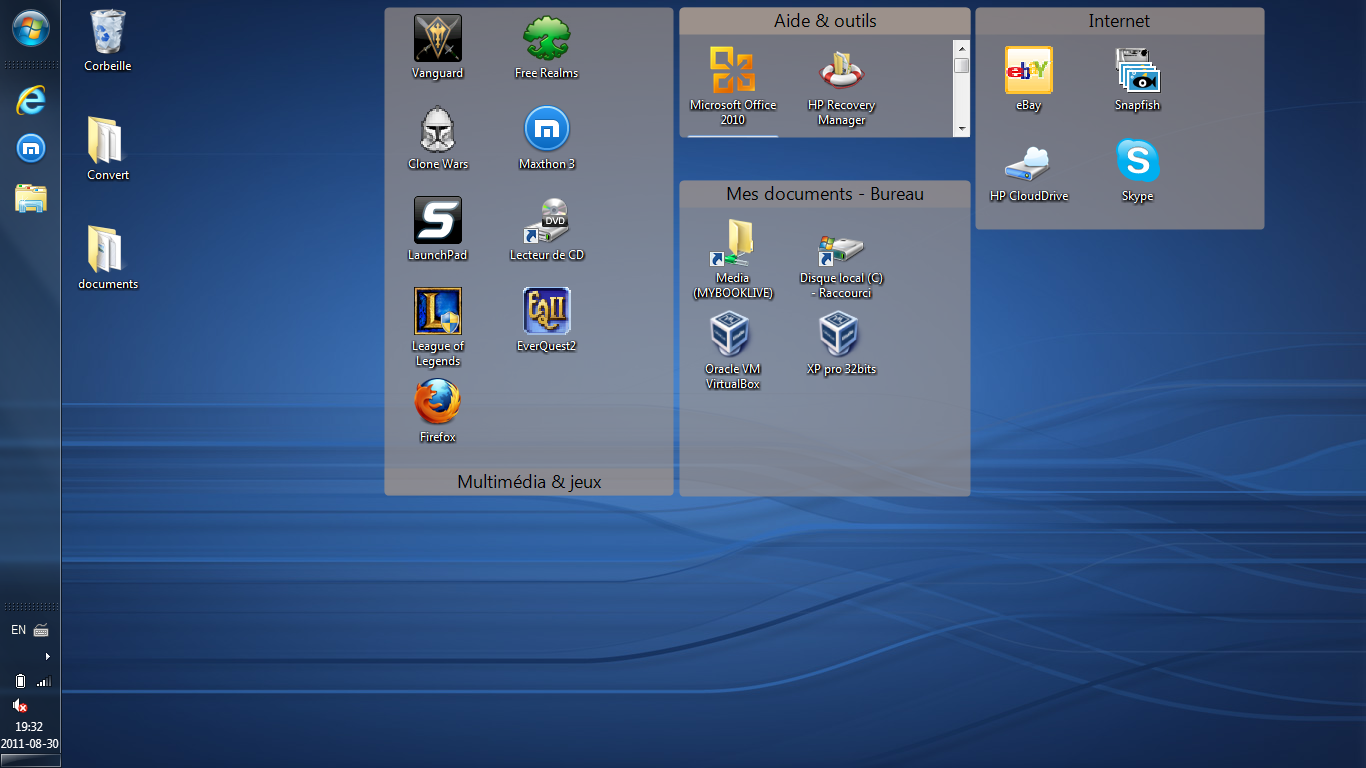This screenshot has width=1366, height=768.
Task: Select the HP Recovery Manager icon
Action: pyautogui.click(x=842, y=86)
